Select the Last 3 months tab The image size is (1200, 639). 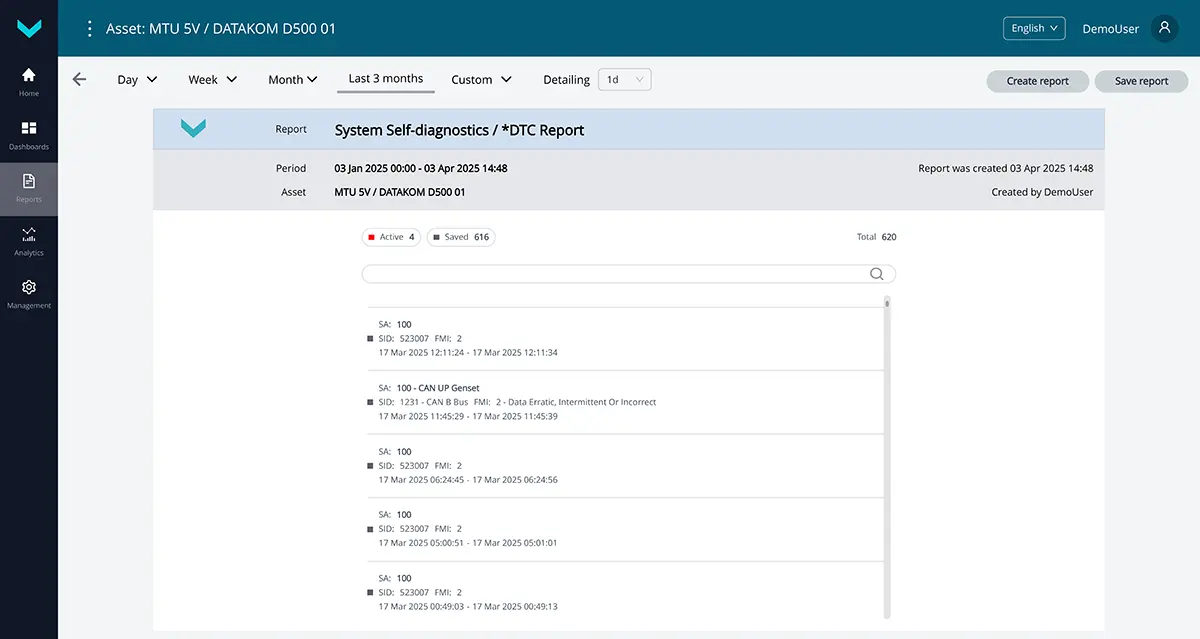(x=385, y=79)
